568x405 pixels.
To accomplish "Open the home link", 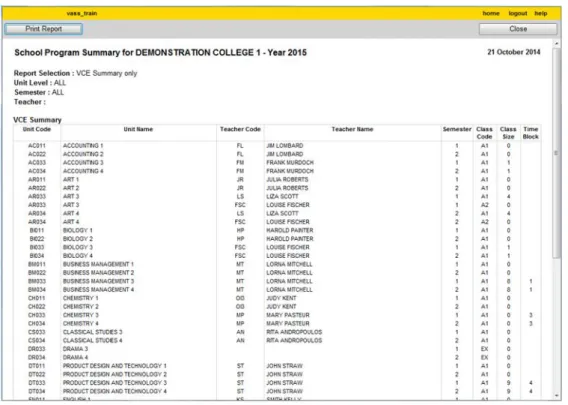I will pos(491,13).
